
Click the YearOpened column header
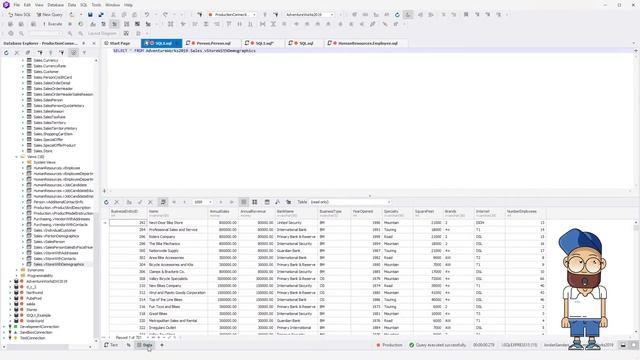point(367,213)
